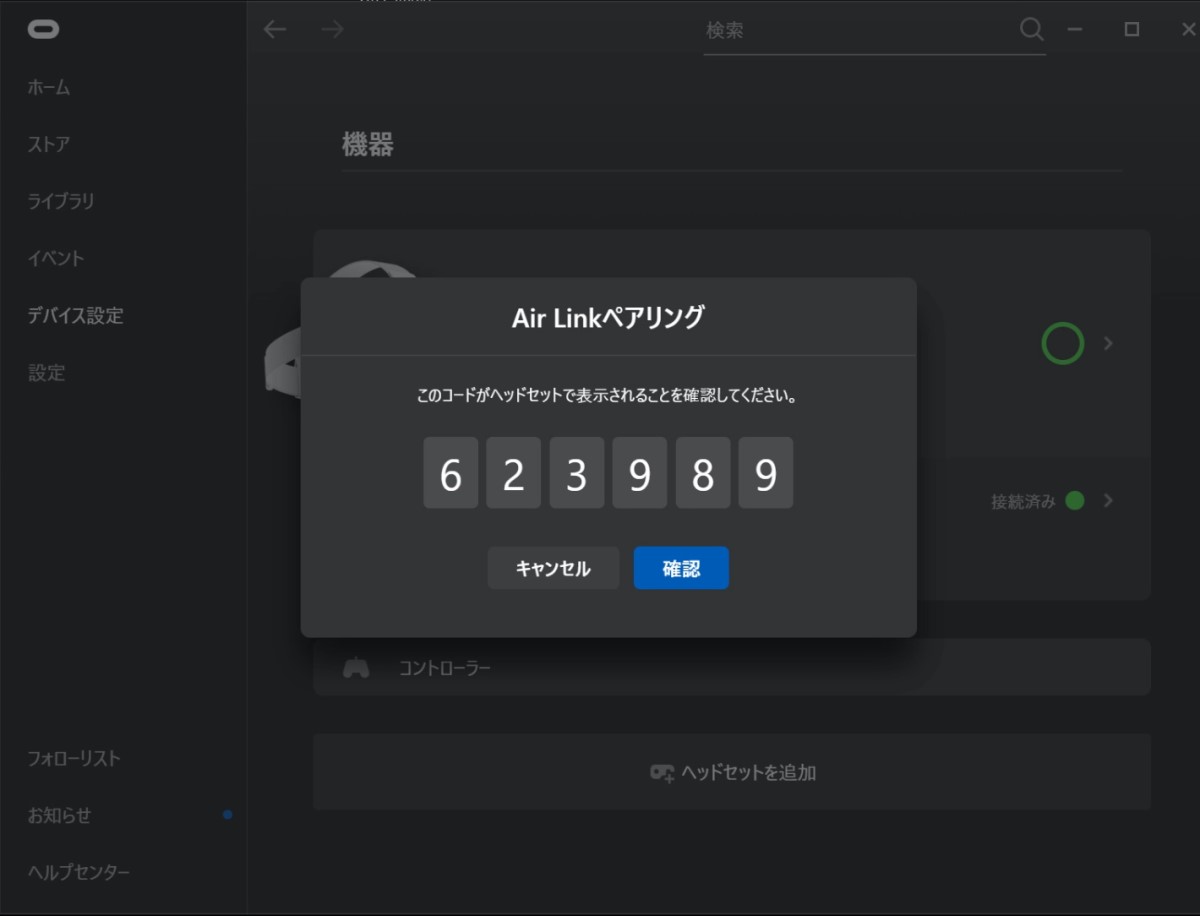Screen dimensions: 1200x916
Task: Open ストア in the sidebar
Action: [x=49, y=144]
